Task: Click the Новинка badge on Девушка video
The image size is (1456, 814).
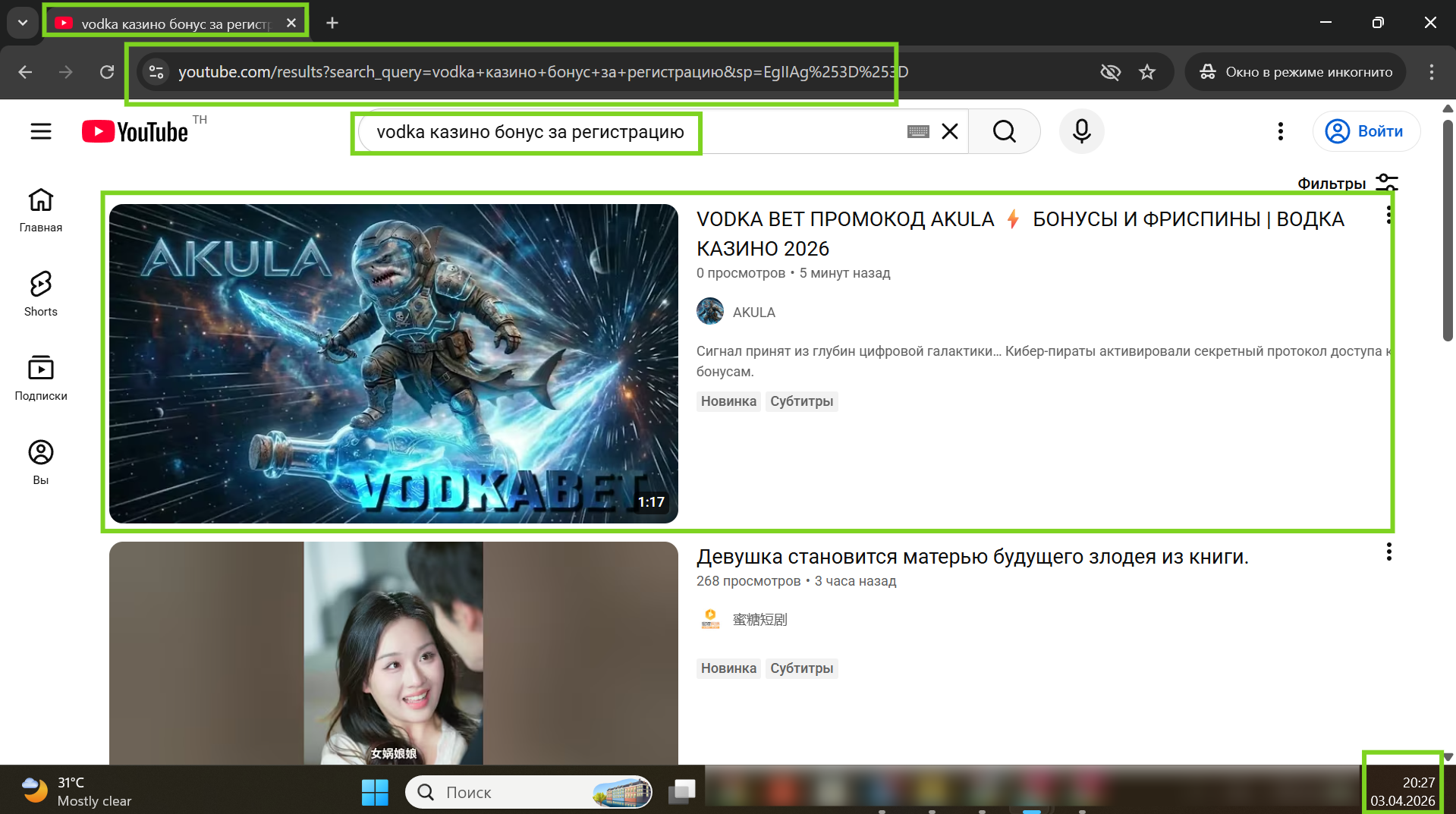Action: (728, 668)
